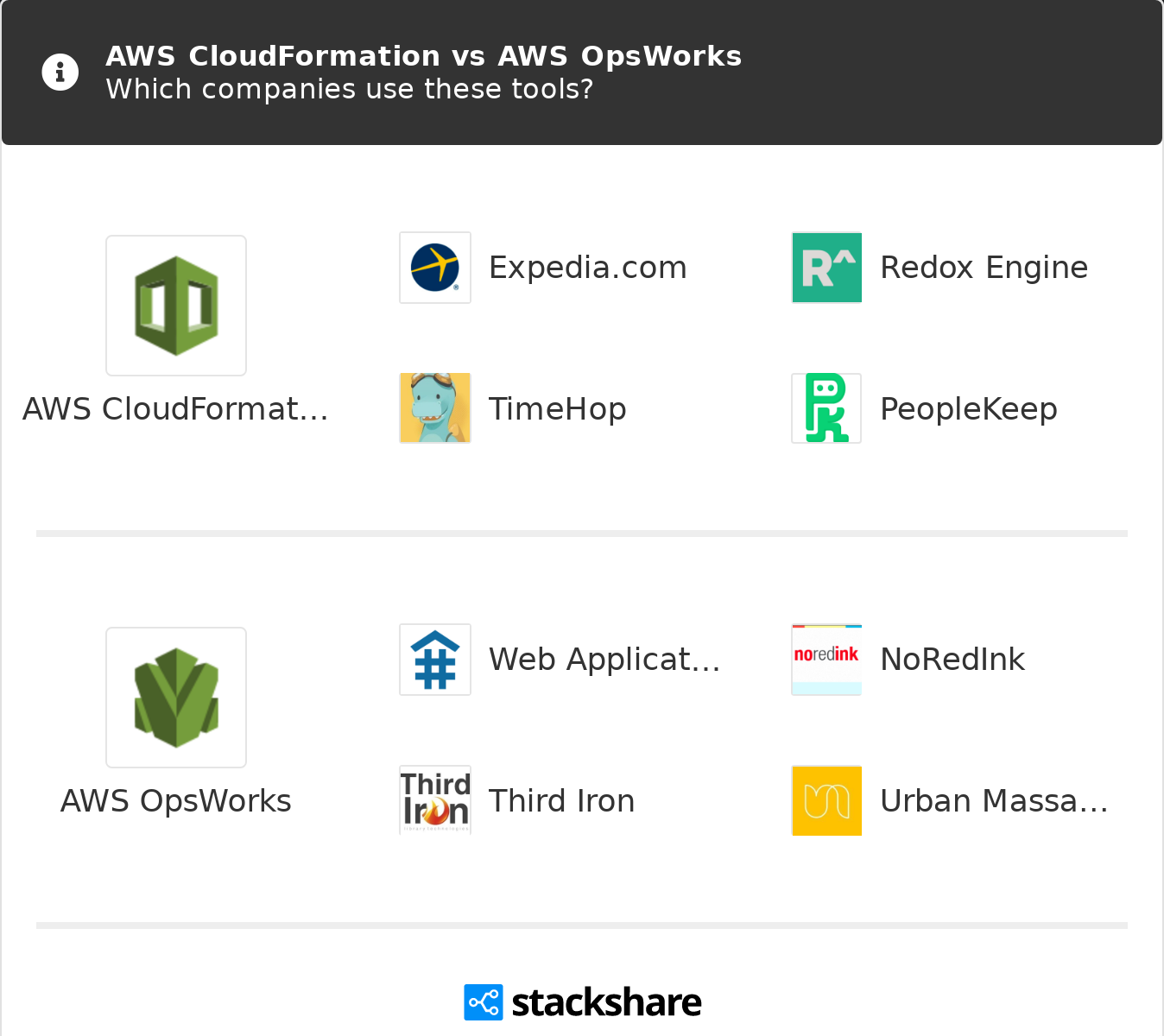1164x1036 pixels.
Task: Click the StackShare share icon
Action: click(x=484, y=1002)
